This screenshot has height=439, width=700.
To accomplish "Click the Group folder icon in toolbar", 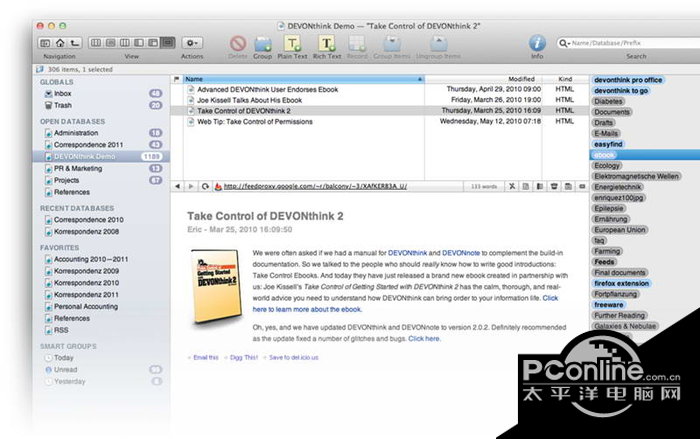I will [x=263, y=44].
